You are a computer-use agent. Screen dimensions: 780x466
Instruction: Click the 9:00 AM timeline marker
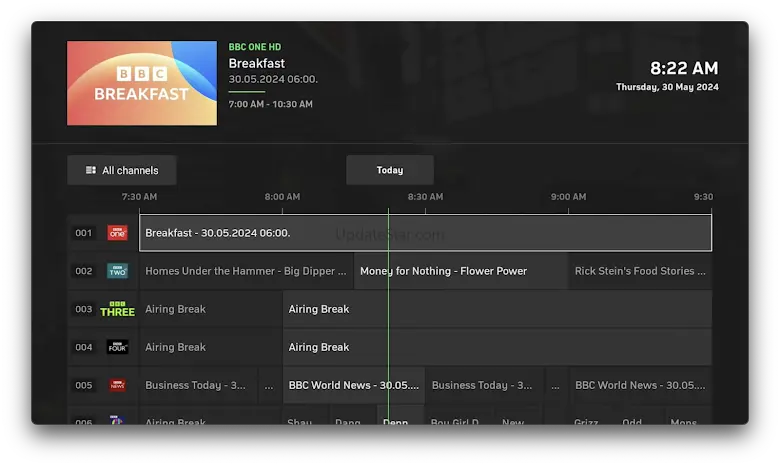568,197
